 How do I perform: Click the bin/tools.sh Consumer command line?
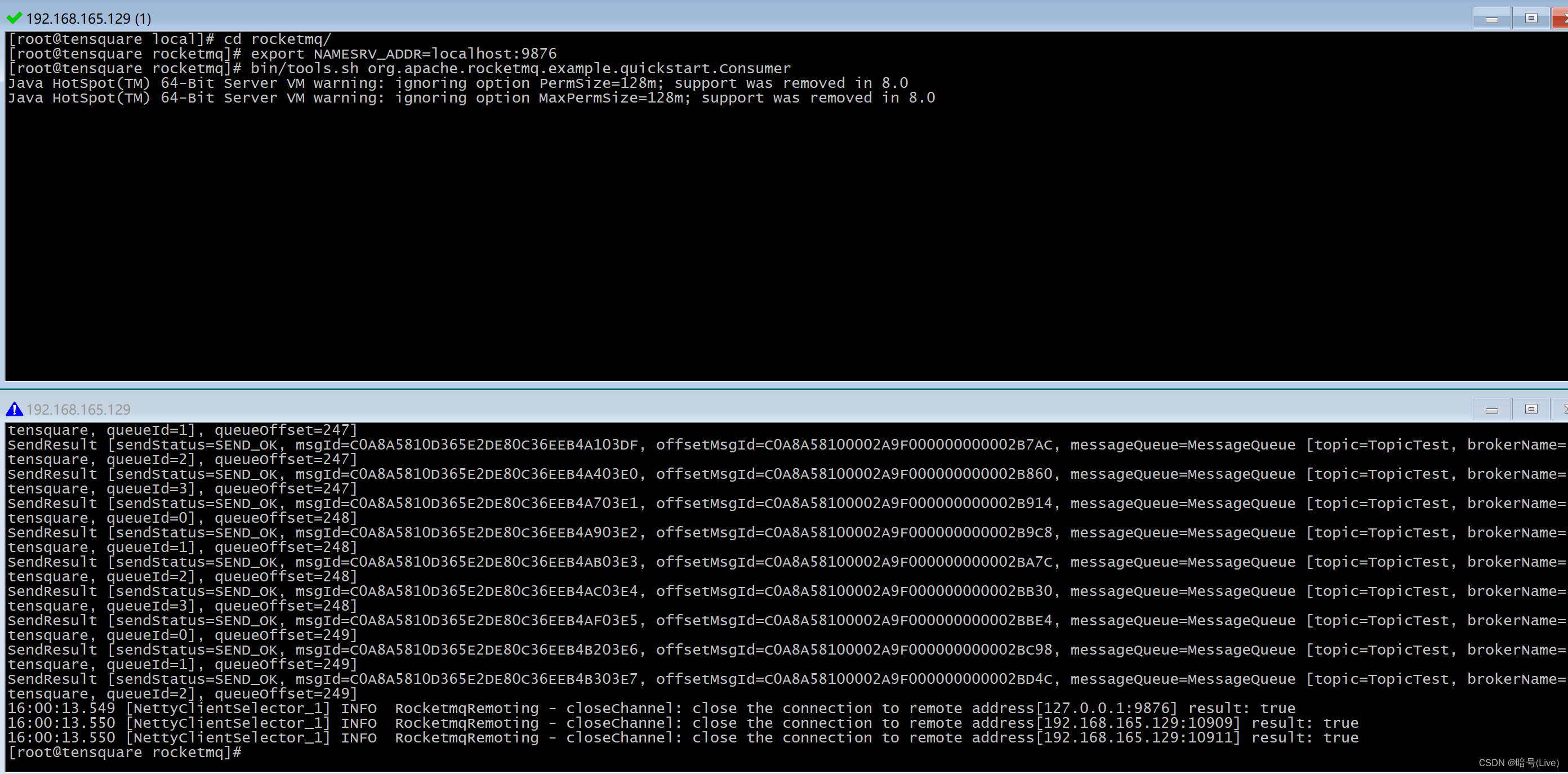520,68
